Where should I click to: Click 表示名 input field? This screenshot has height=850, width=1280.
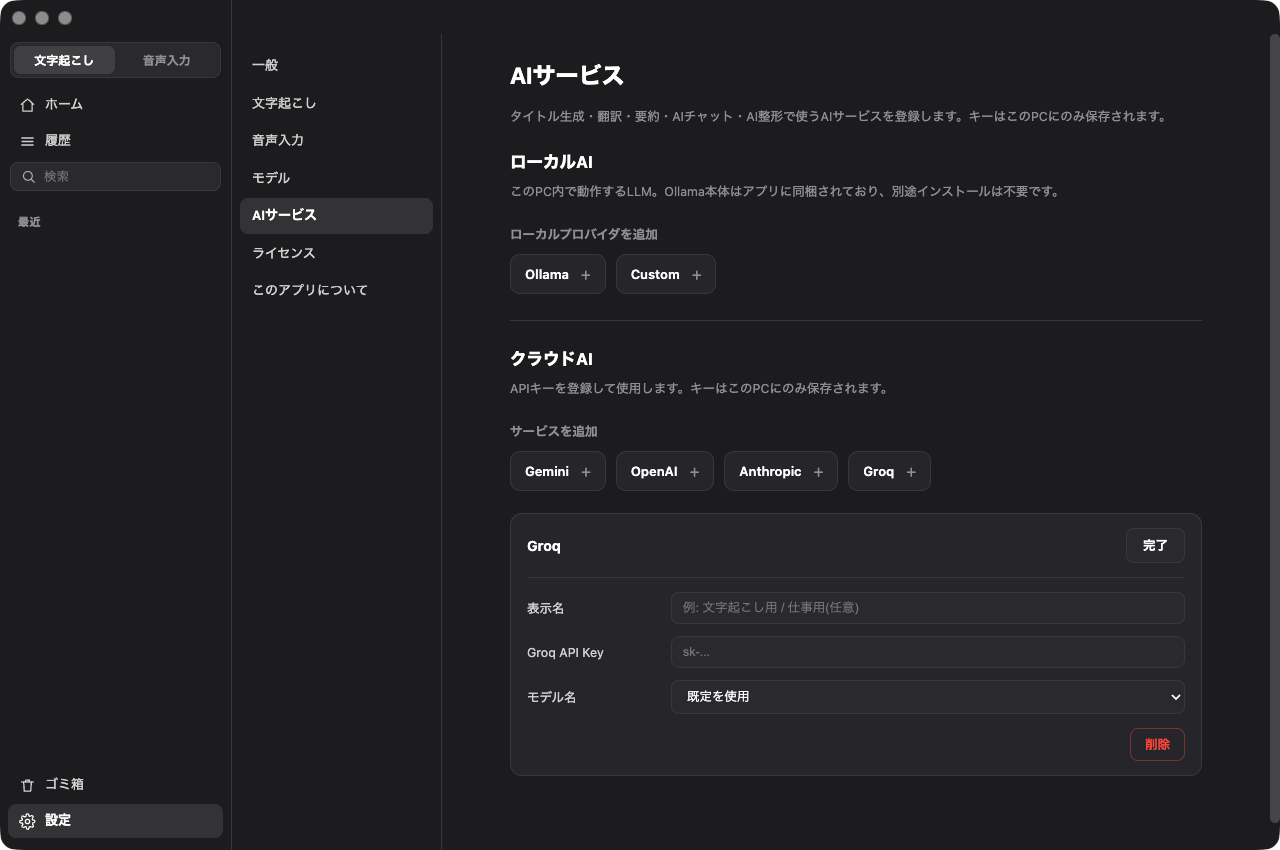tap(927, 608)
